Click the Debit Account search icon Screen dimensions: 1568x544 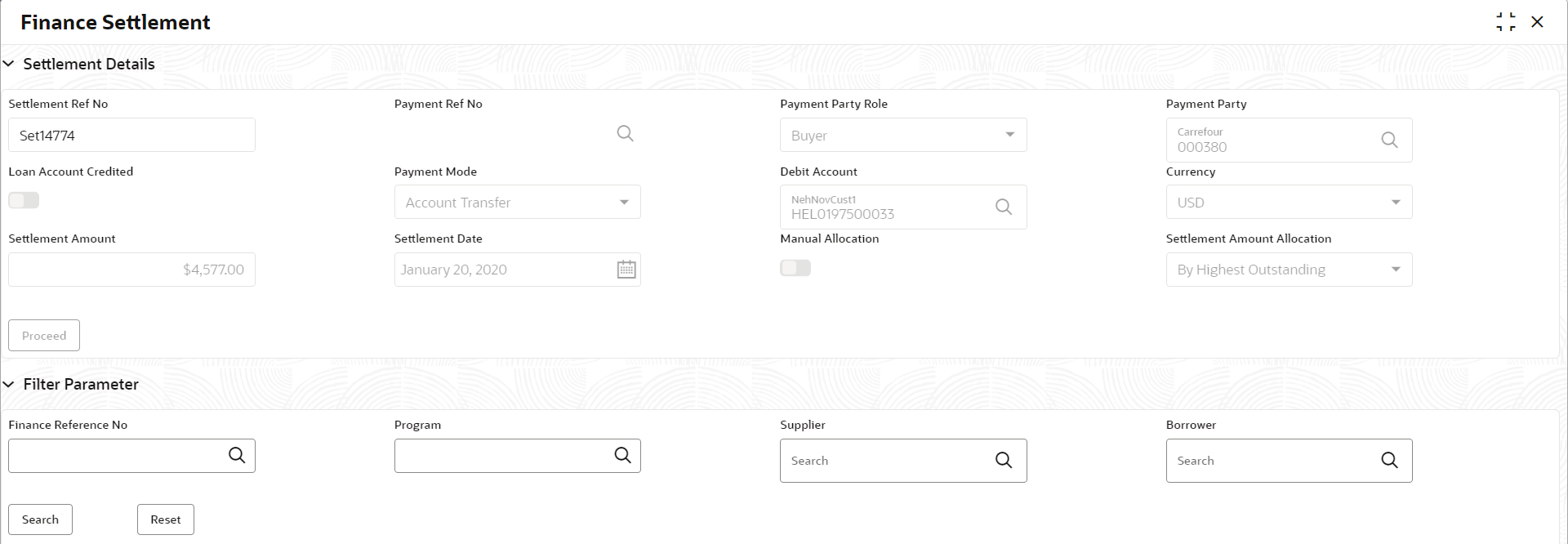(1003, 207)
